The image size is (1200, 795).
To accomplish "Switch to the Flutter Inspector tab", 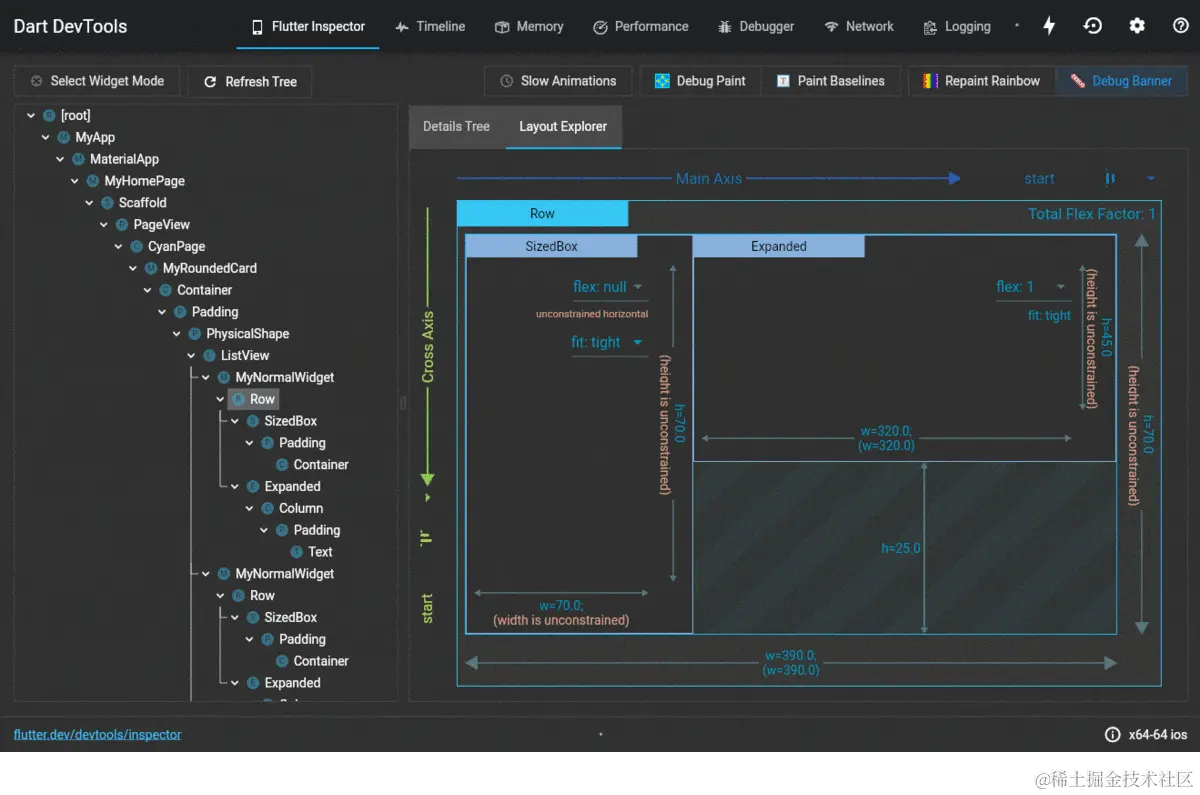I will tap(308, 27).
